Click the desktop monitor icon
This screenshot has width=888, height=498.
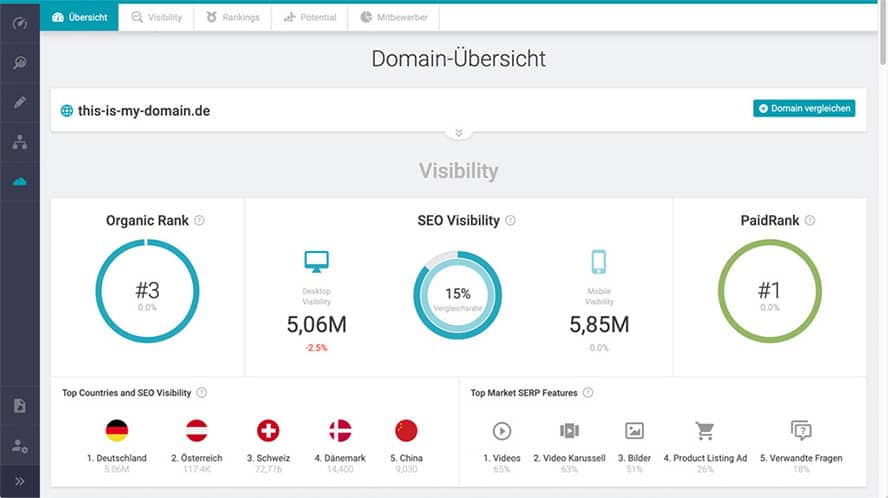(x=316, y=262)
